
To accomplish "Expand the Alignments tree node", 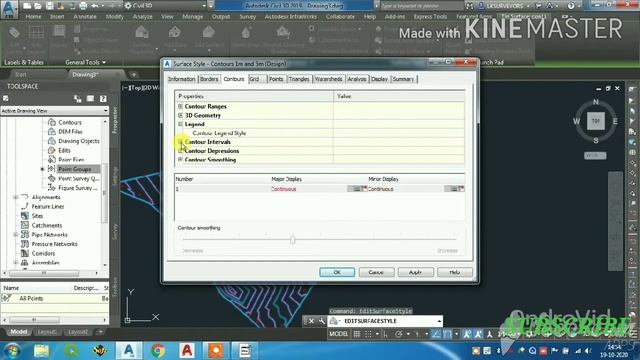I will (x=16, y=197).
